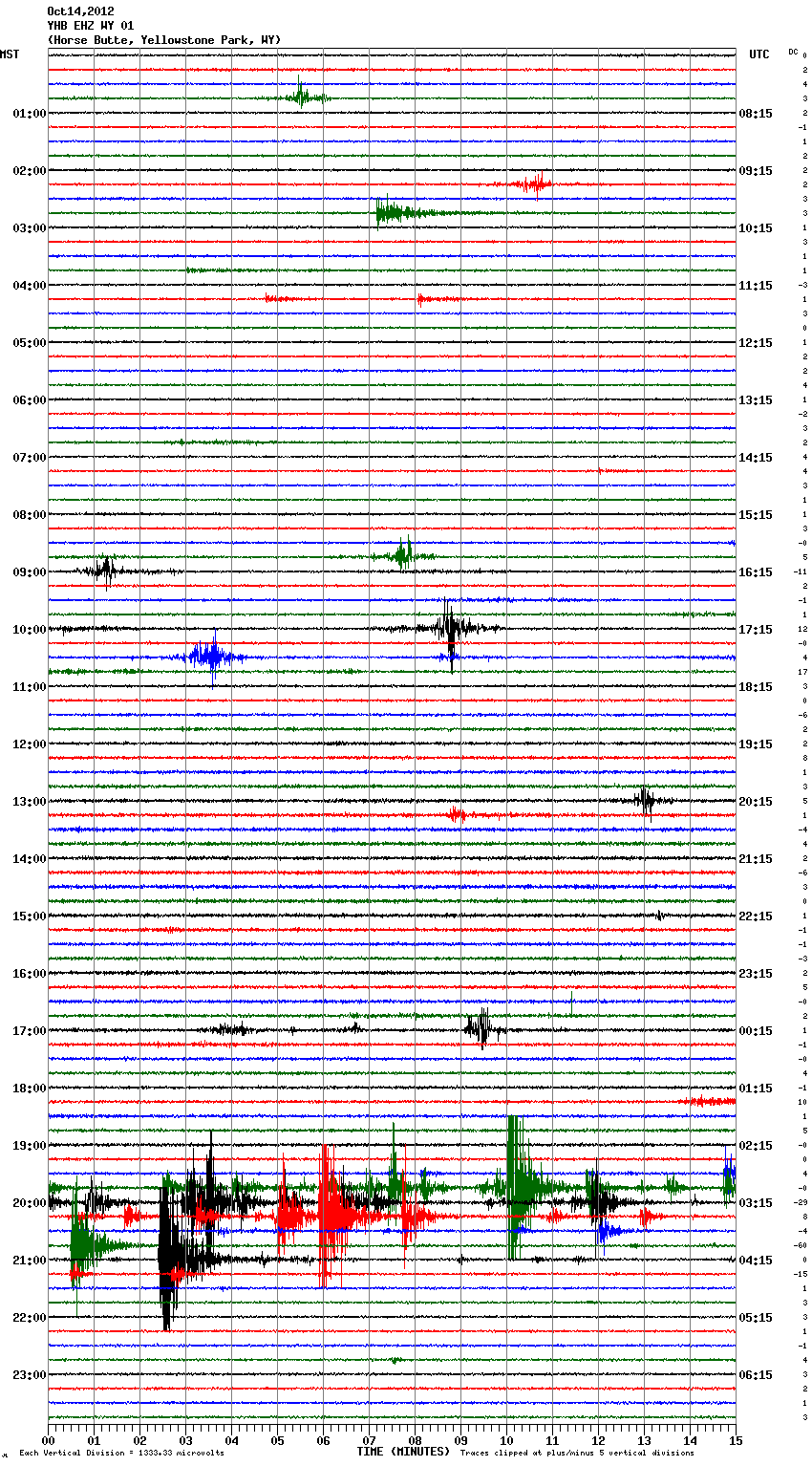The width and height of the screenshot is (812, 1466).
Task: Click the 15 minute tick label on bottom axis
Action: point(736,1440)
